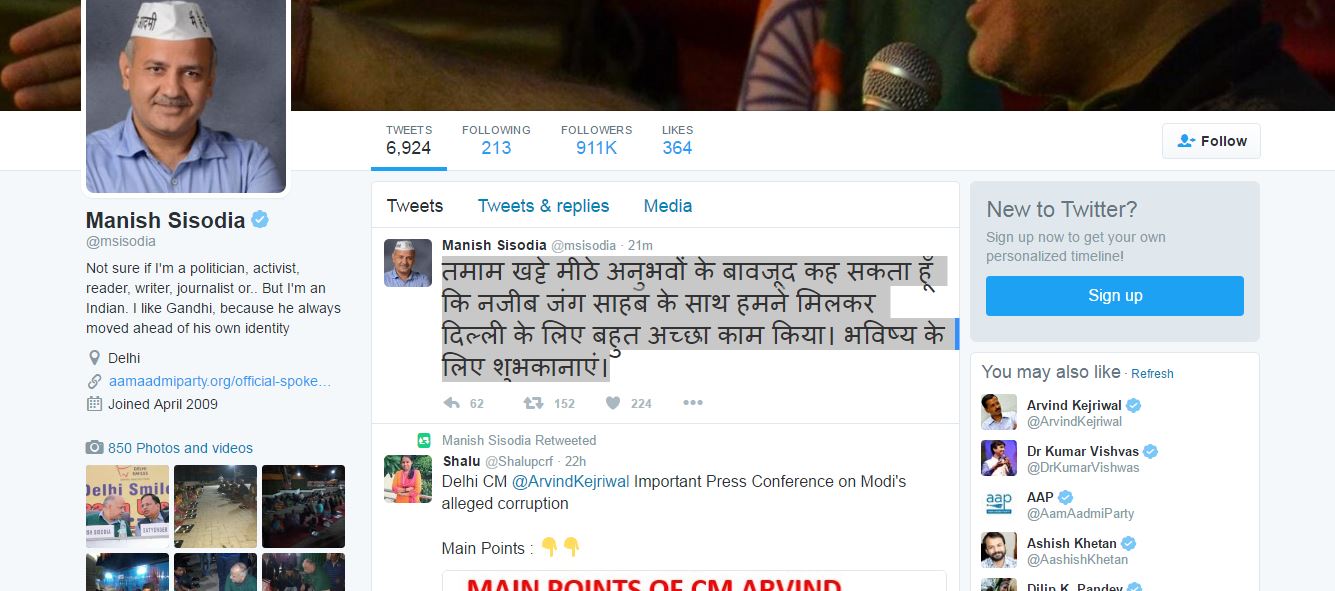Open AAP account avatar in suggestions
Screen dimensions: 1335x591
click(x=999, y=504)
